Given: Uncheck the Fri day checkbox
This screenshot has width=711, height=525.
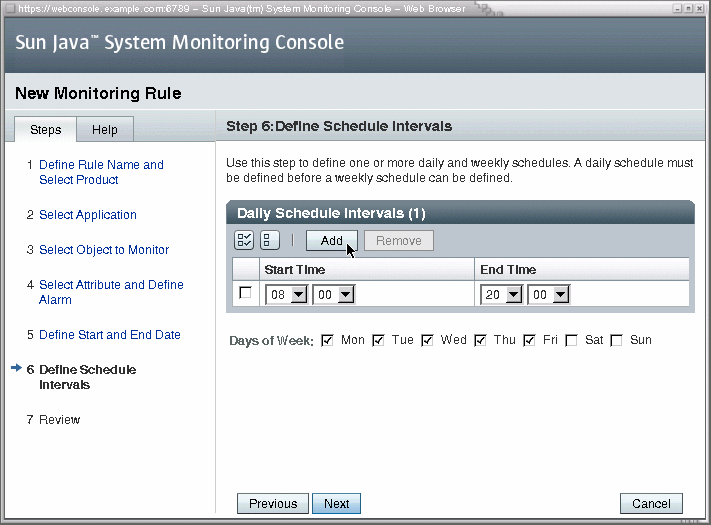Looking at the screenshot, I should [529, 340].
